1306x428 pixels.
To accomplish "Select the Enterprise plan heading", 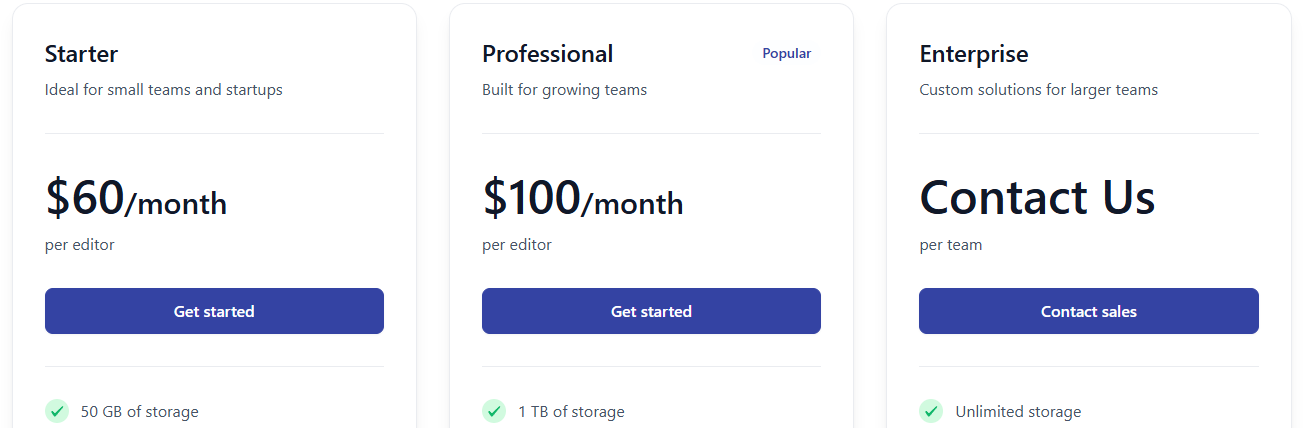I will (x=973, y=54).
